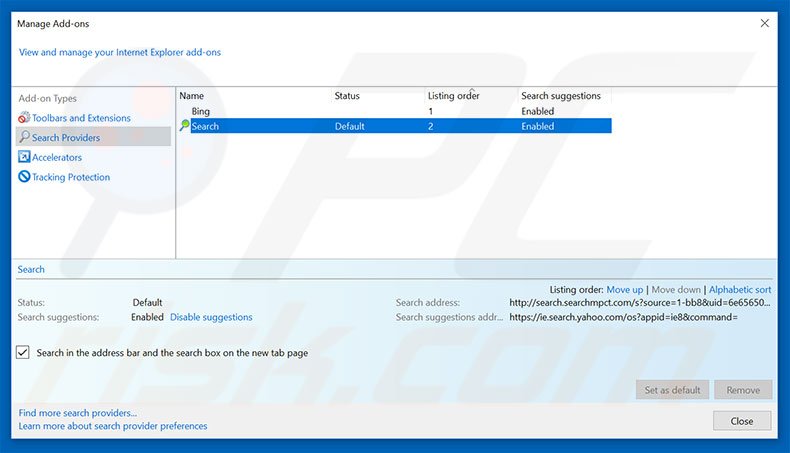The height and width of the screenshot is (453, 790).
Task: Click Enabled value beside Disable suggestions
Action: click(147, 317)
